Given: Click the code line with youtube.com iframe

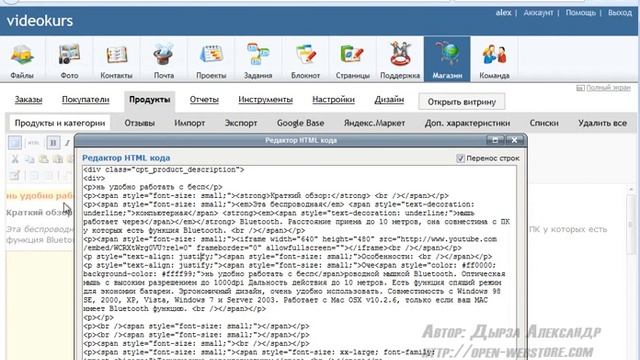Looking at the screenshot, I should (x=290, y=239).
